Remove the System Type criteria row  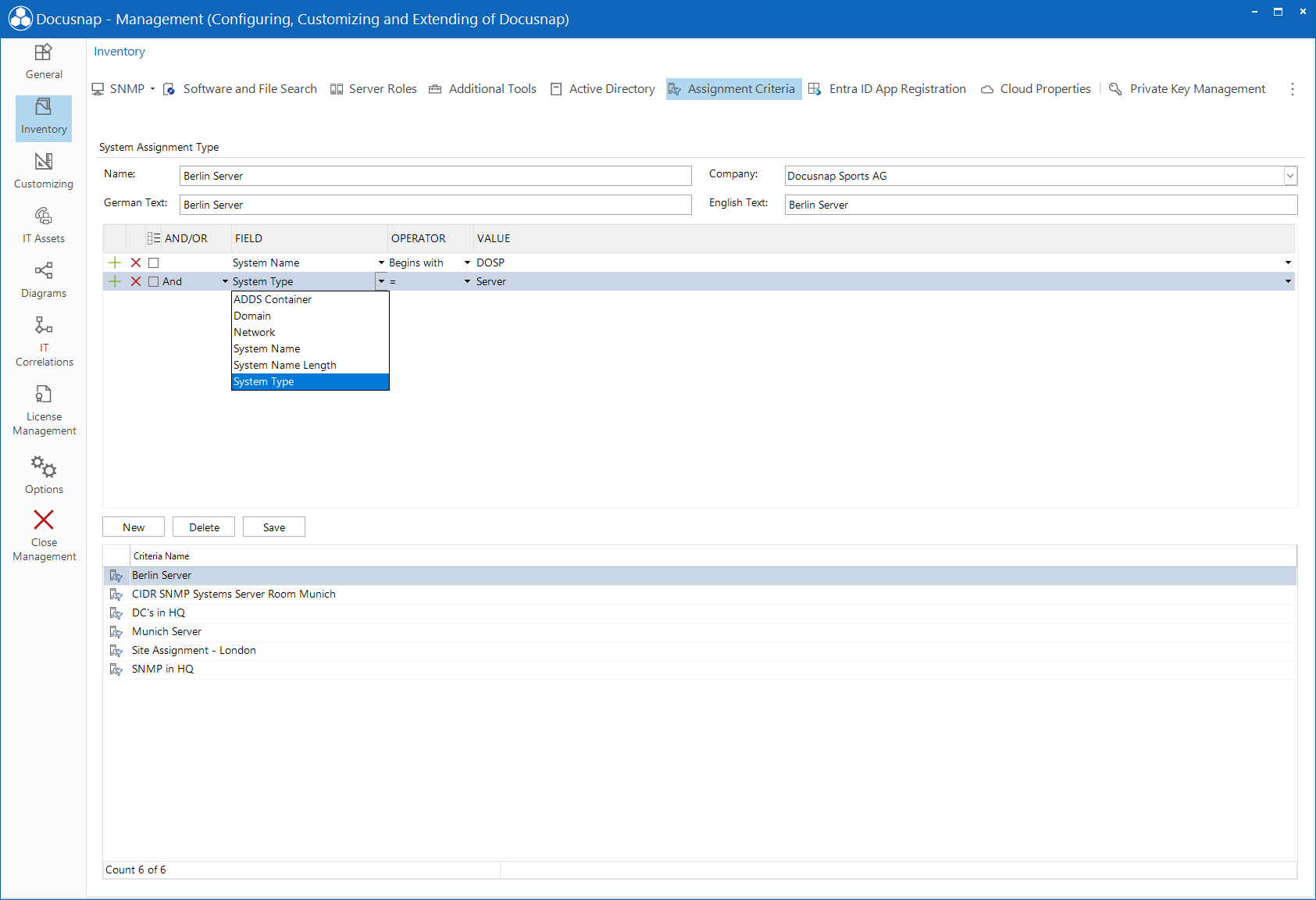[x=136, y=281]
